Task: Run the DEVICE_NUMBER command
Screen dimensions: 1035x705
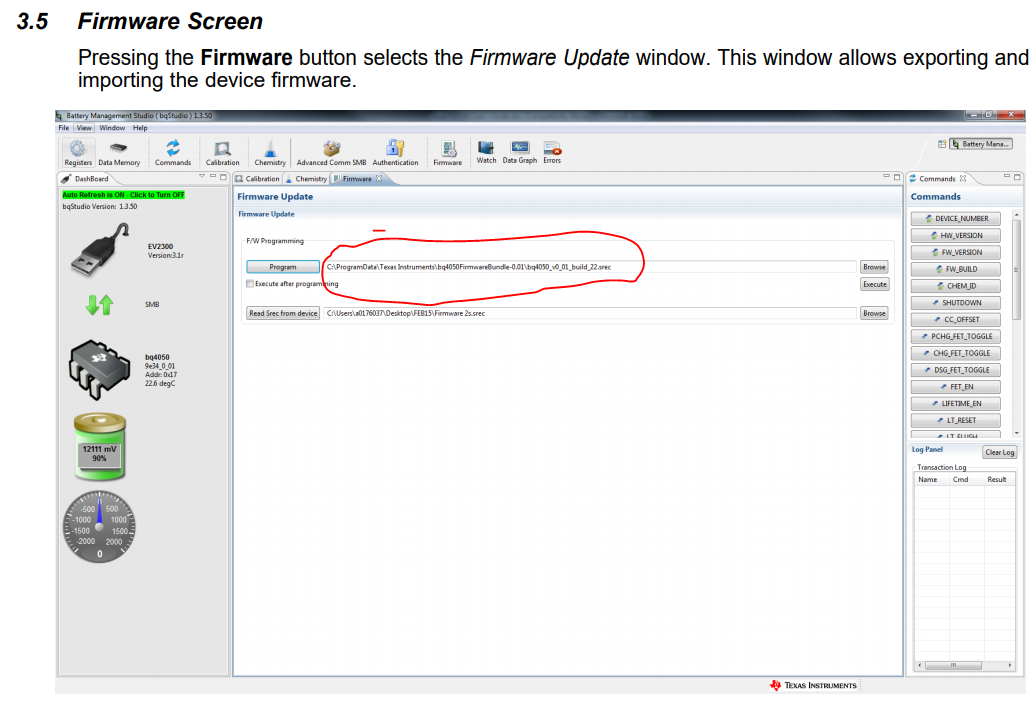Action: point(956,218)
